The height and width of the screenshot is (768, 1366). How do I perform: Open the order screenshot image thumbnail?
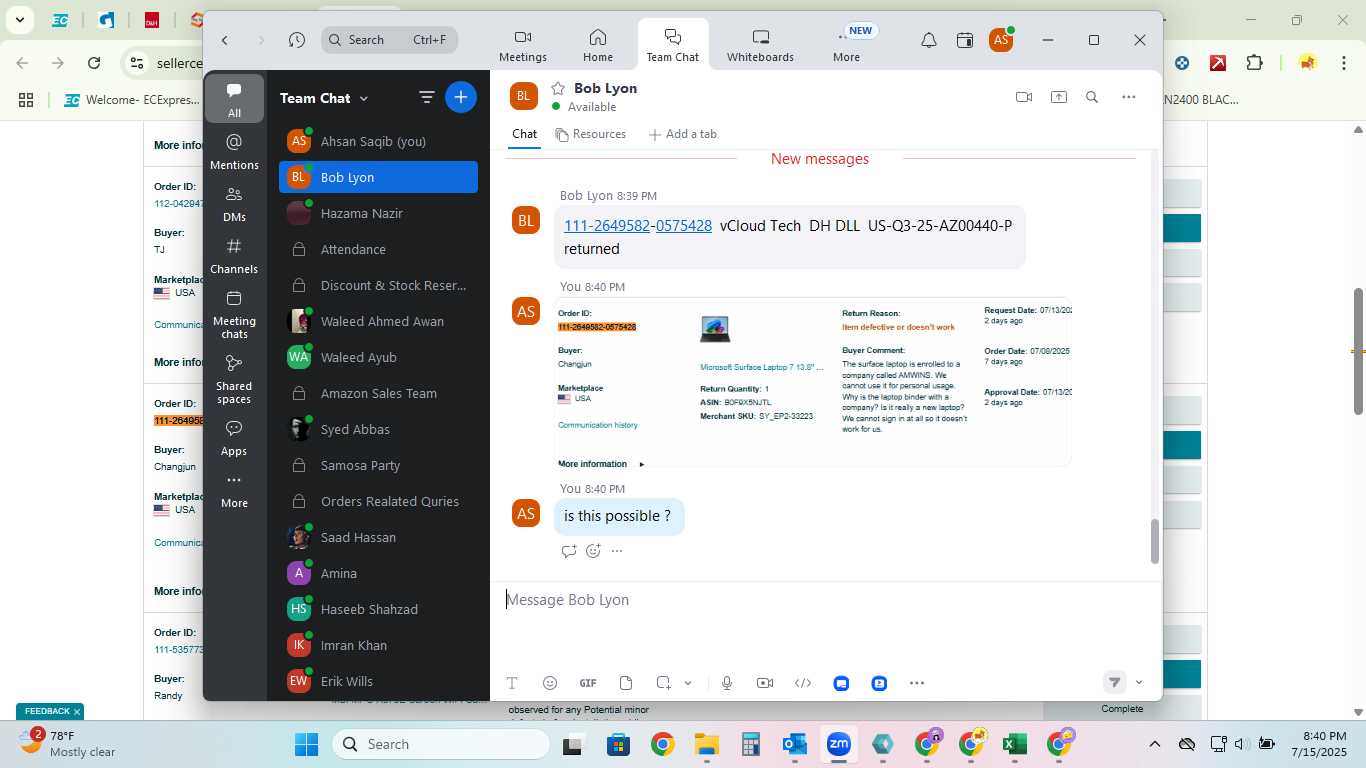click(813, 382)
